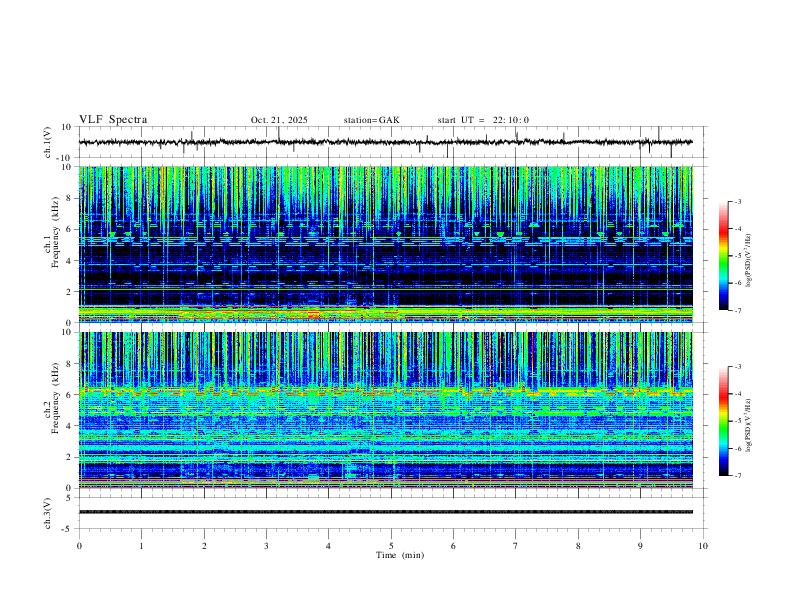Click the ch.1 spectrogram colour bar

723,256
